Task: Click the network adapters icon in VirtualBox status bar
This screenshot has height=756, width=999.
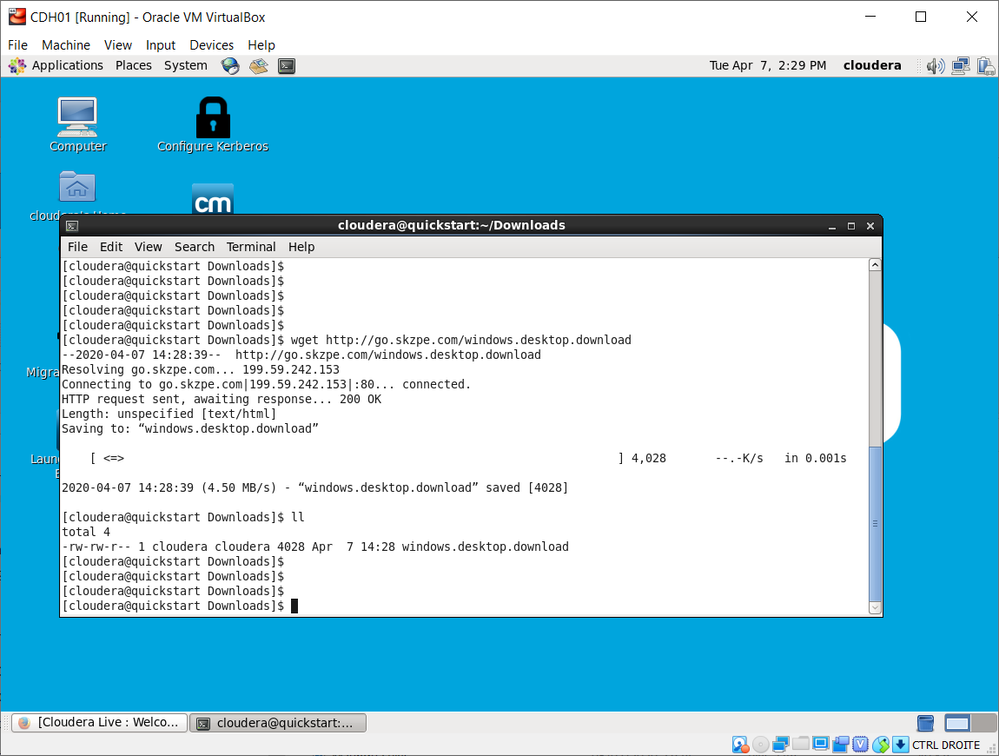Action: click(780, 744)
